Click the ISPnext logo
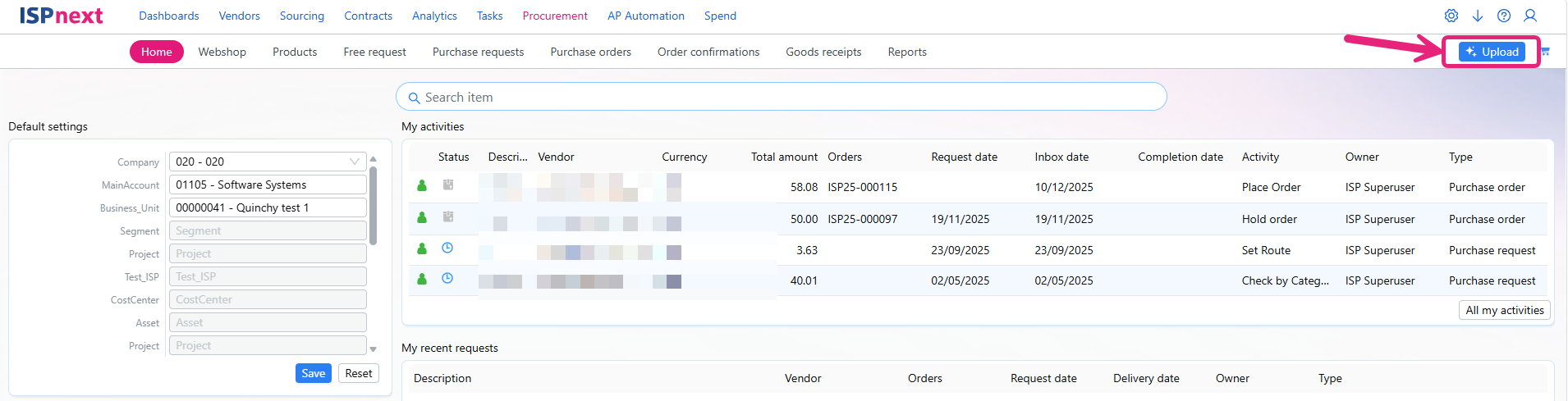1568x401 pixels. click(x=62, y=16)
